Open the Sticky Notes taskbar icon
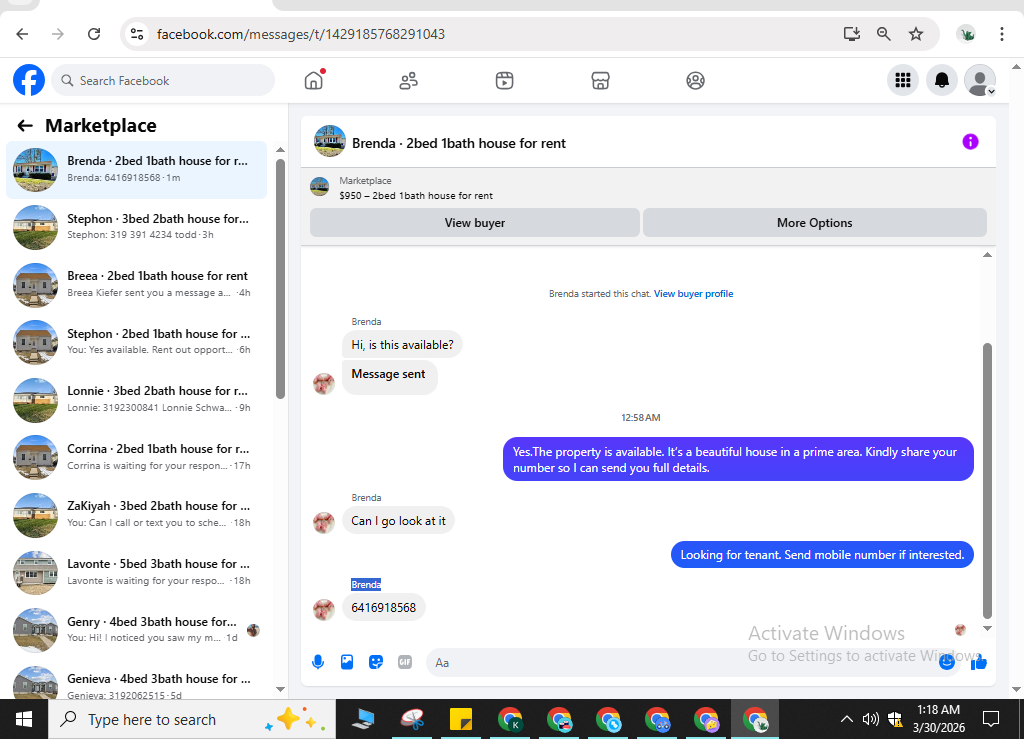 point(461,719)
